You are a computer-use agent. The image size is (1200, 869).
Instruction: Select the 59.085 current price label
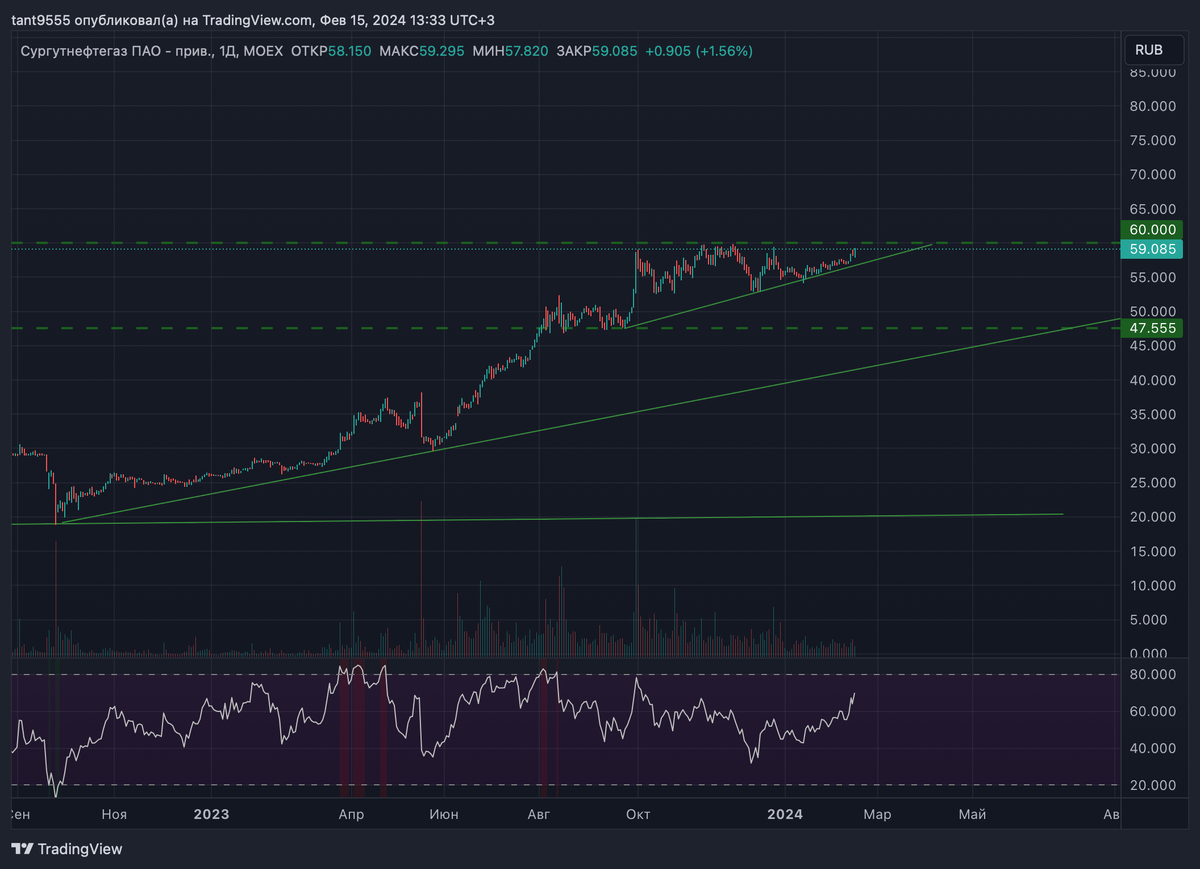pyautogui.click(x=1151, y=248)
